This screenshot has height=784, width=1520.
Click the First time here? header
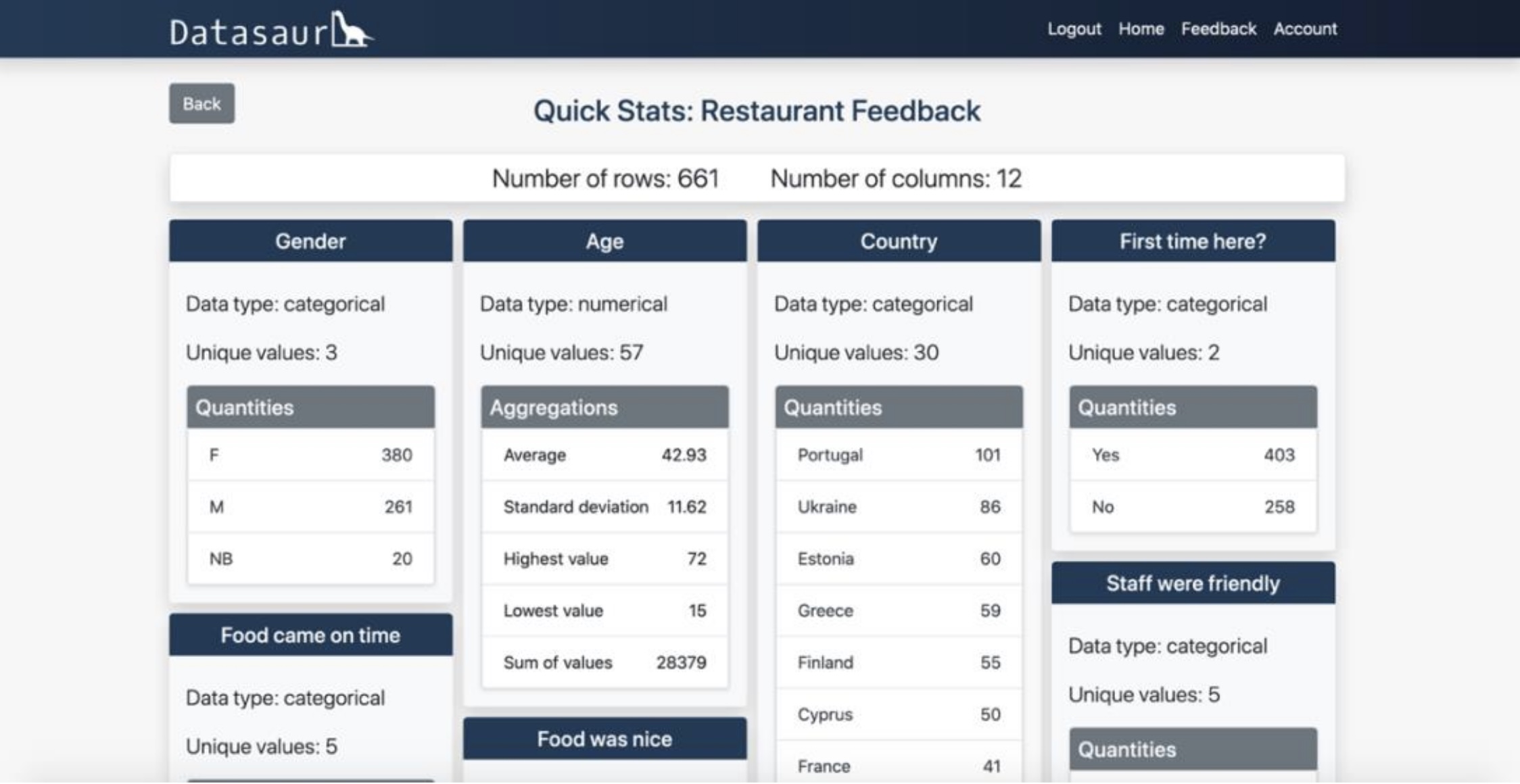1193,241
